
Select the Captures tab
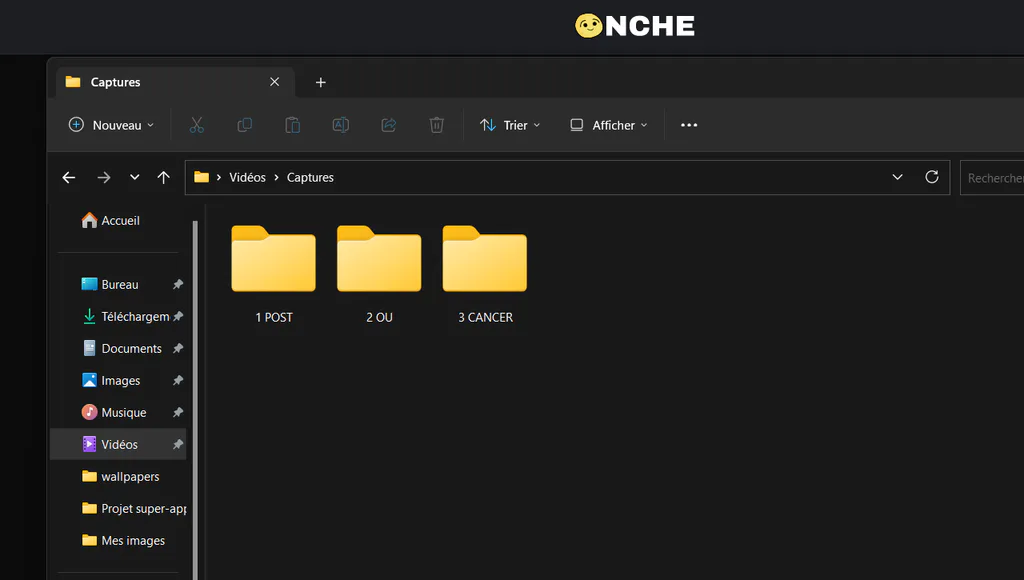[x=175, y=82]
